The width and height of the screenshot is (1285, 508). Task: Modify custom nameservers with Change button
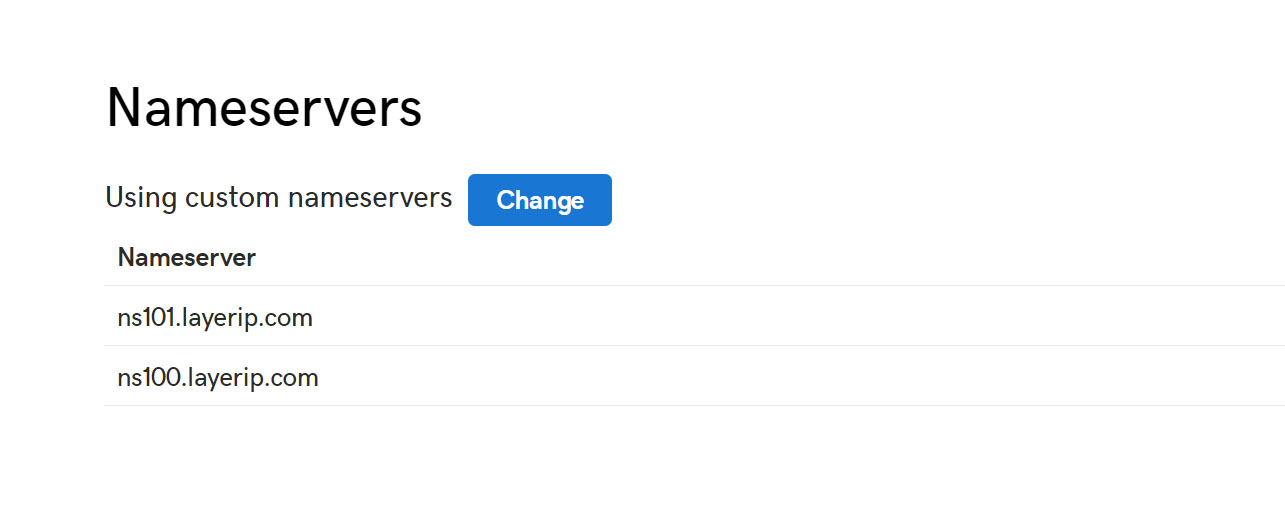pos(540,200)
